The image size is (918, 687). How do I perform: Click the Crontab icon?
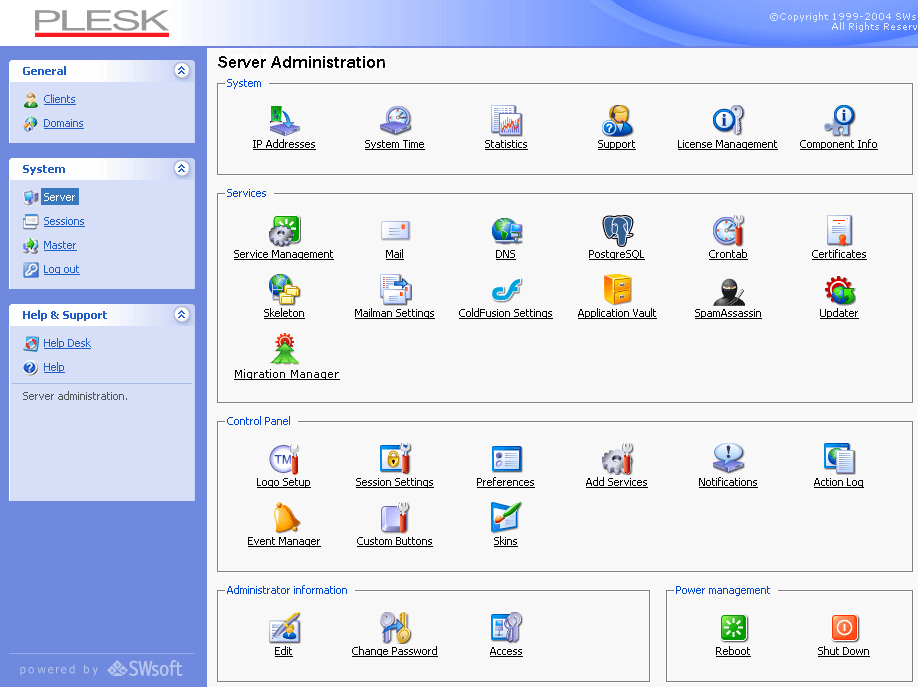(728, 231)
